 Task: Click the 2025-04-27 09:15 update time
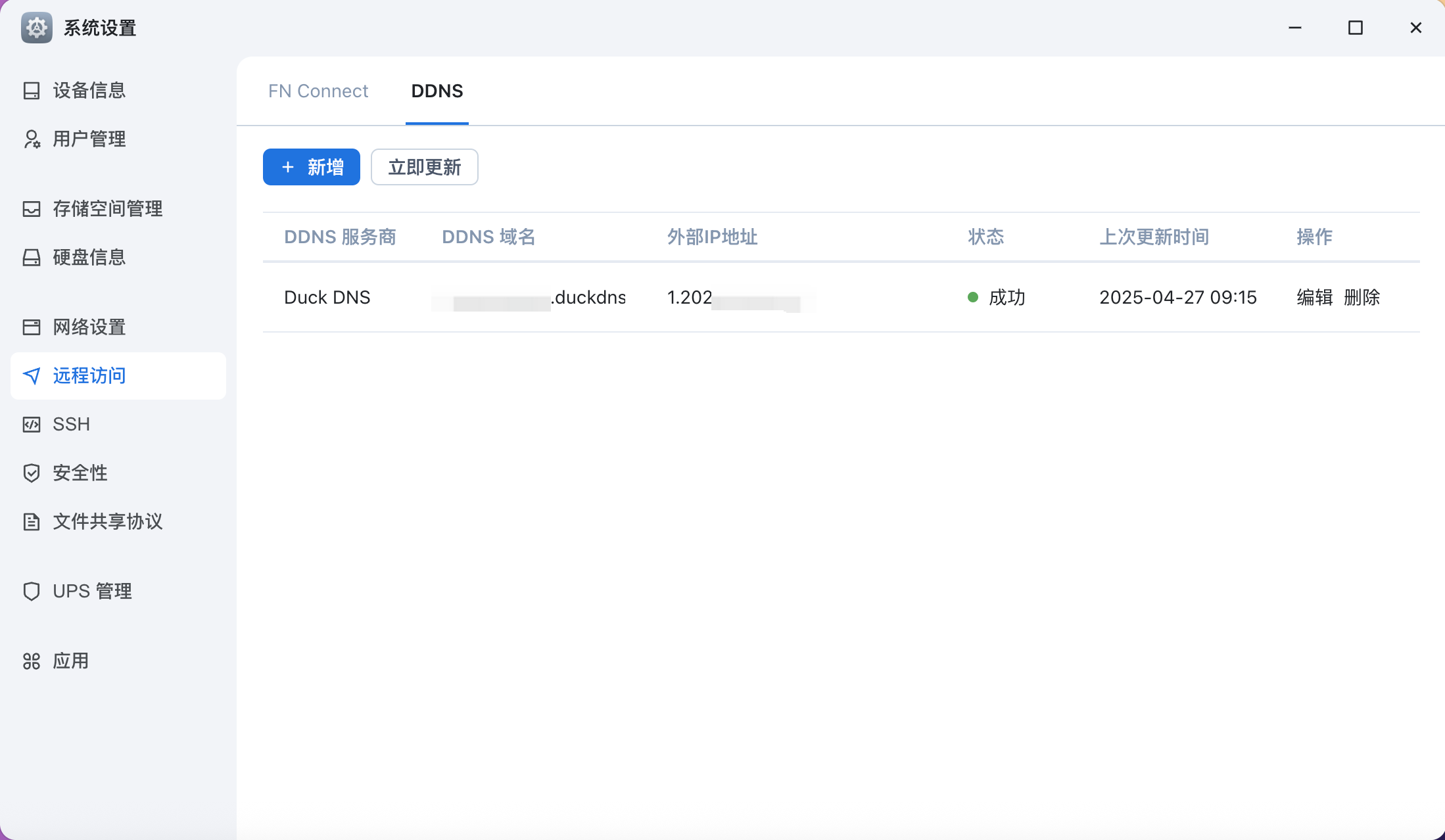[1178, 298]
